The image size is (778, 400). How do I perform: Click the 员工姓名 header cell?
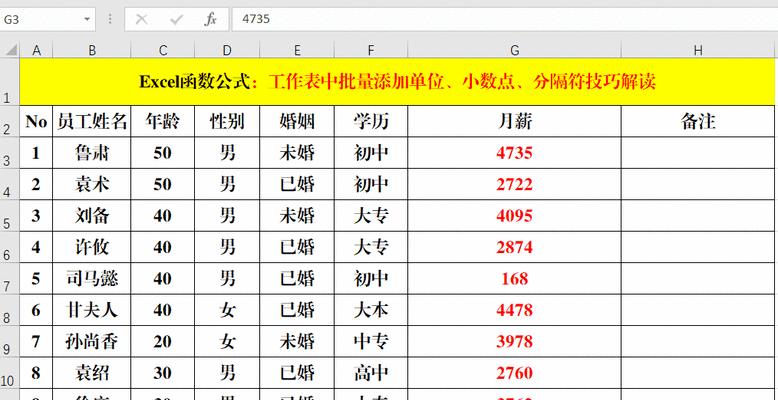click(x=92, y=121)
